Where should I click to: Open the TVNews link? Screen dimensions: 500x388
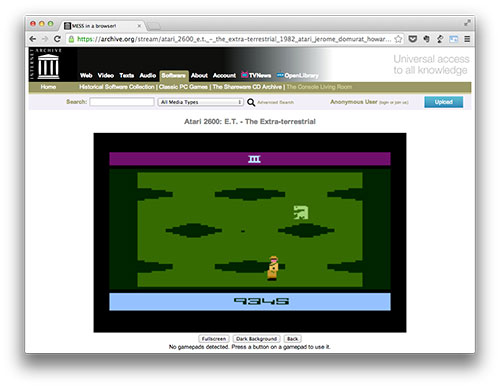click(x=256, y=75)
